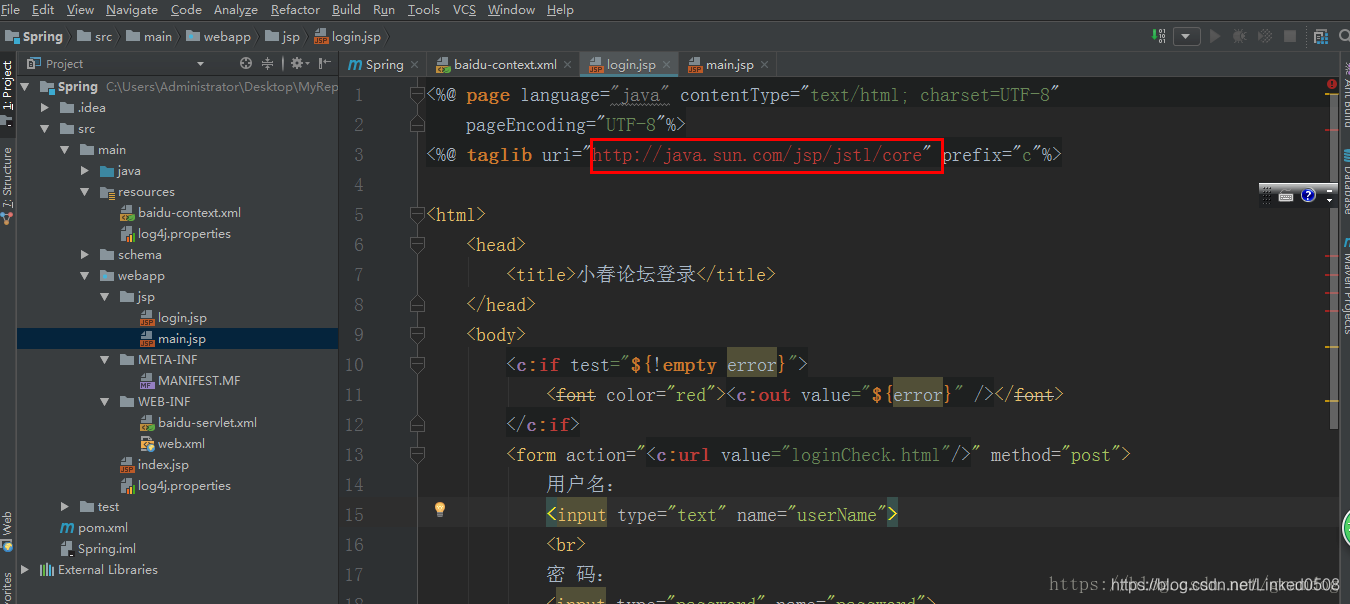This screenshot has width=1350, height=604.
Task: Close the main.jsp tab
Action: (764, 65)
